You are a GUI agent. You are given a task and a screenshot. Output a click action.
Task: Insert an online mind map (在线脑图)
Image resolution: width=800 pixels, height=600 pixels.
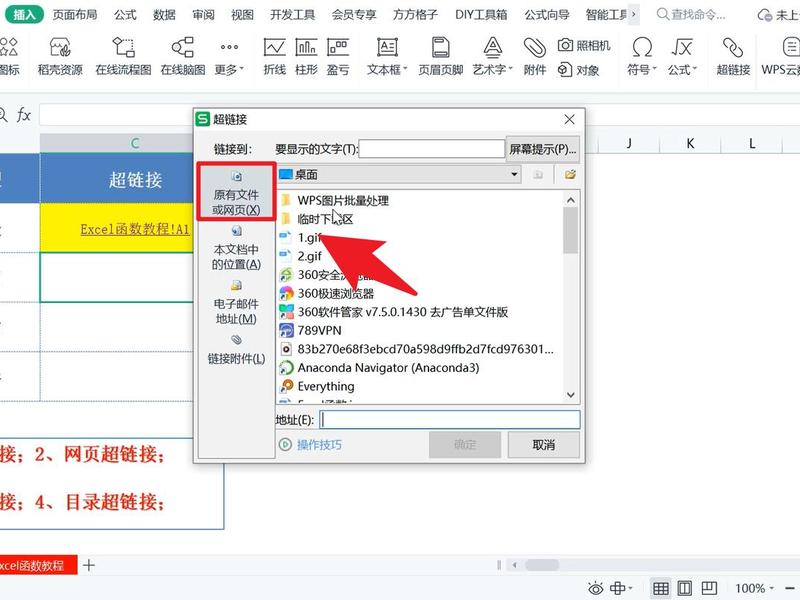tap(183, 56)
